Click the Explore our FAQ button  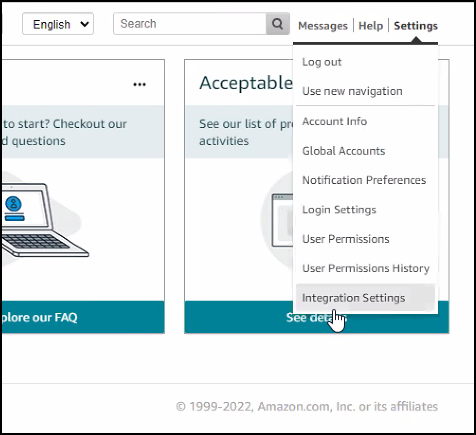pyautogui.click(x=83, y=317)
